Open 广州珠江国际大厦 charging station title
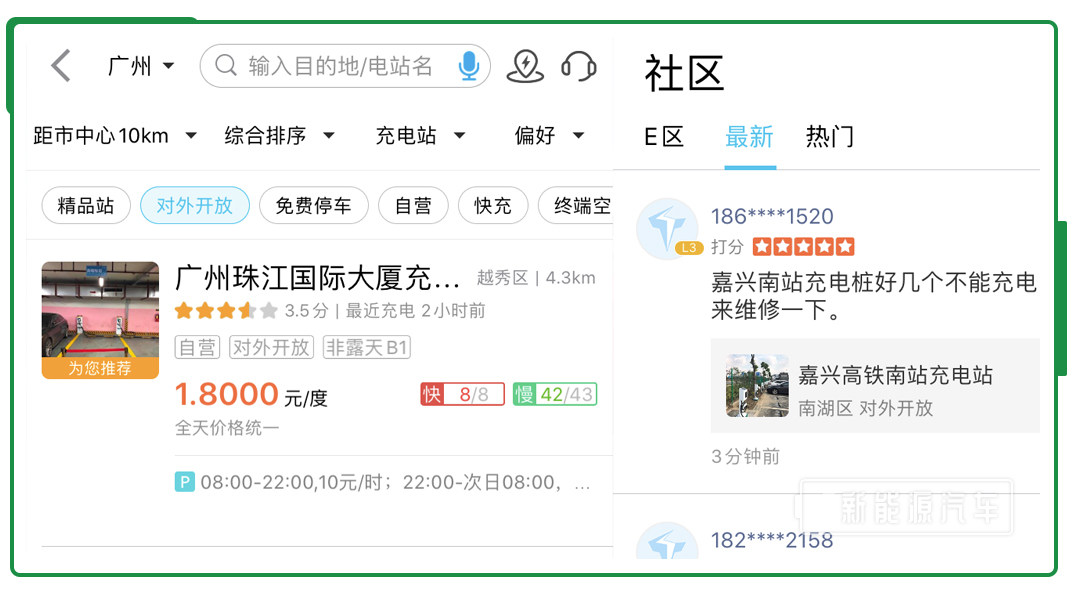1080x591 pixels. point(317,277)
